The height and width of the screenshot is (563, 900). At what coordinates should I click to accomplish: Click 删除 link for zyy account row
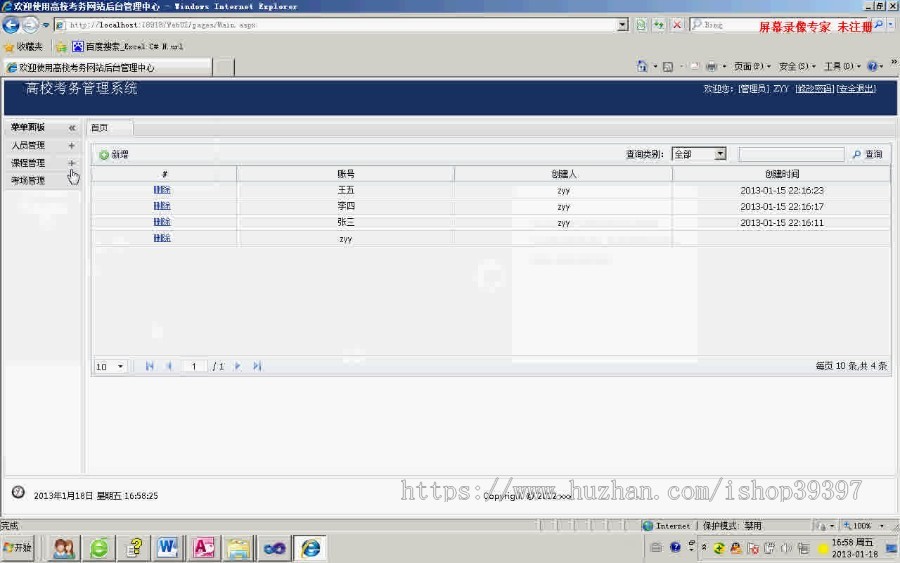click(162, 238)
